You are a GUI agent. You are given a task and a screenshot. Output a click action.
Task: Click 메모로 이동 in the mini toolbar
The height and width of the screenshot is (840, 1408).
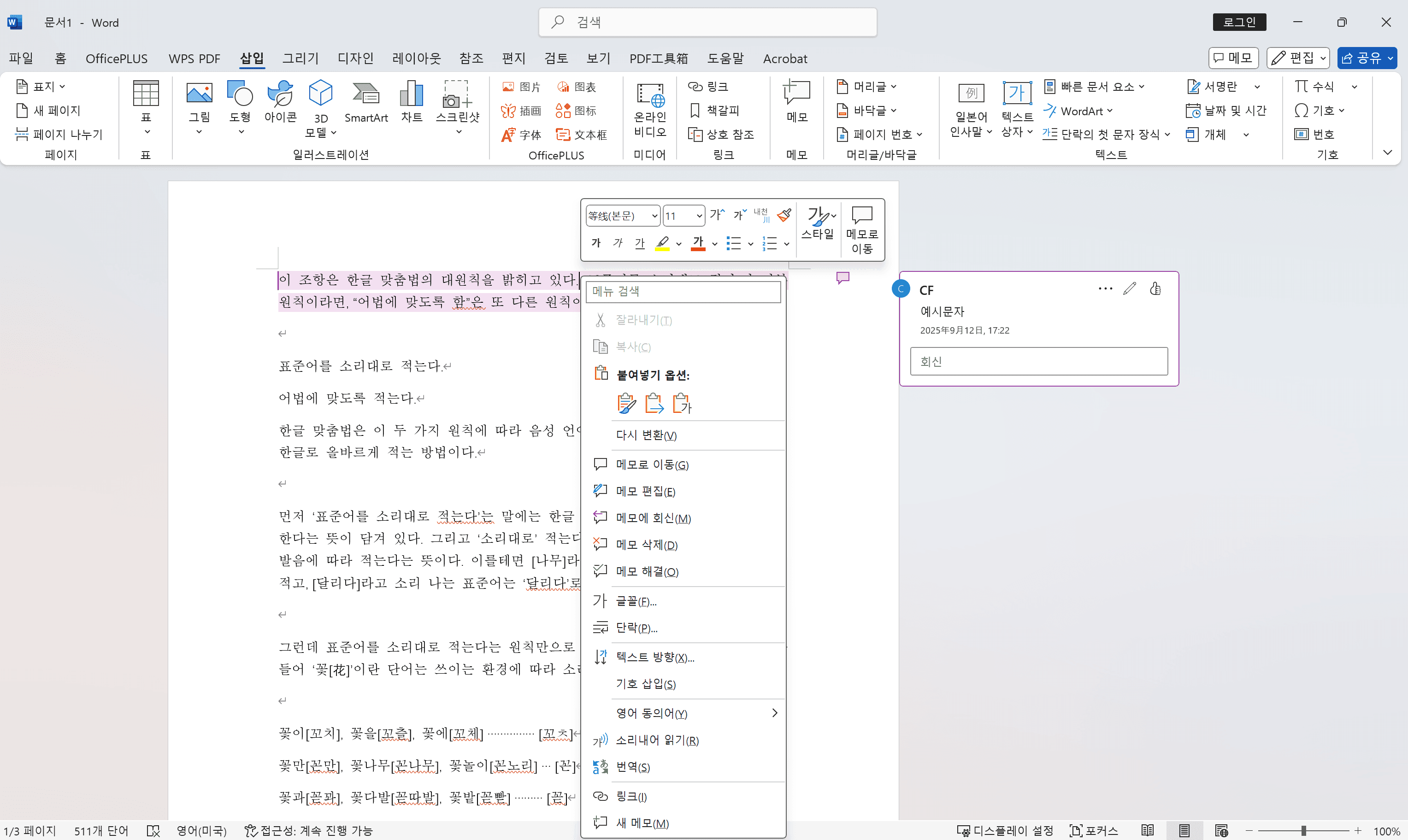tap(862, 230)
